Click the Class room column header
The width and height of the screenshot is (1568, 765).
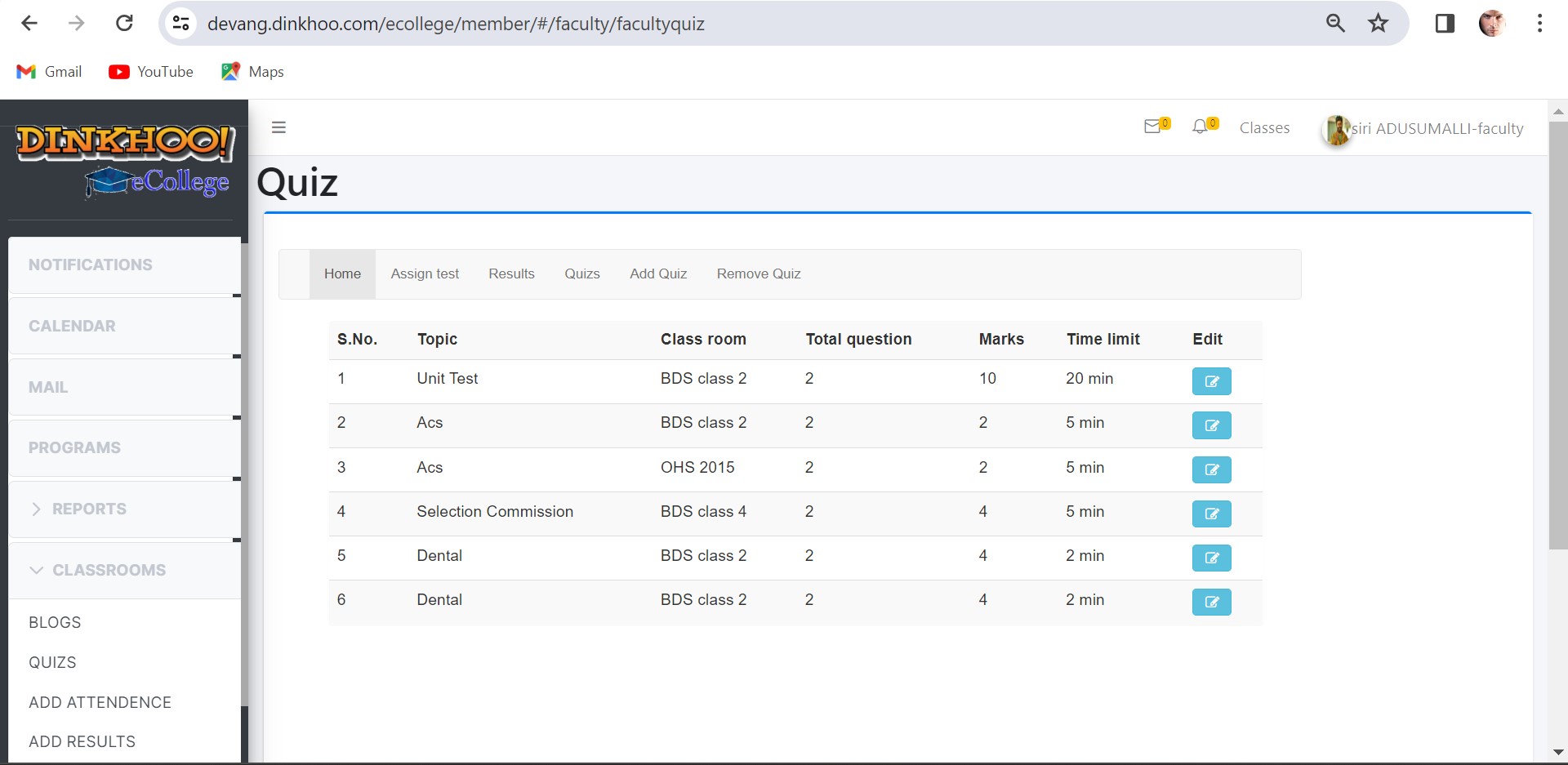pyautogui.click(x=703, y=339)
